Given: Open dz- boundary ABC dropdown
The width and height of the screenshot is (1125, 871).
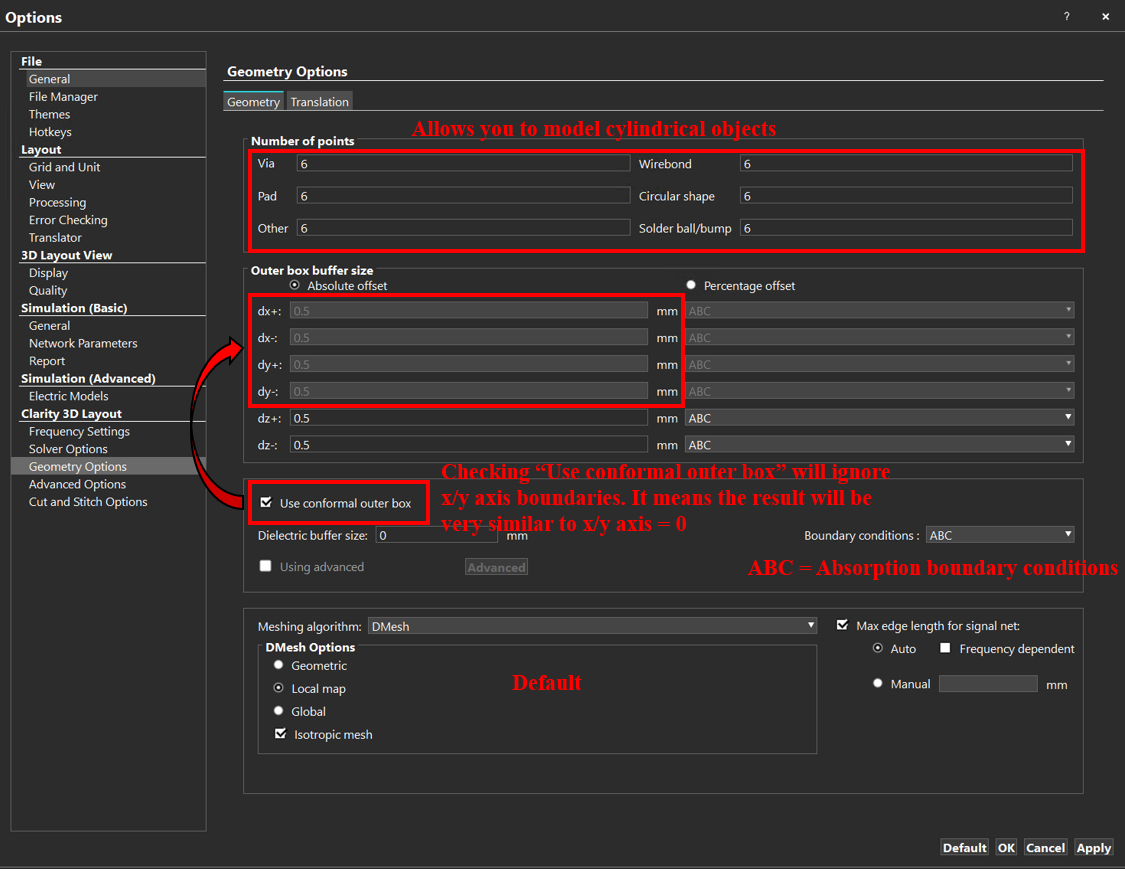Looking at the screenshot, I should [880, 445].
